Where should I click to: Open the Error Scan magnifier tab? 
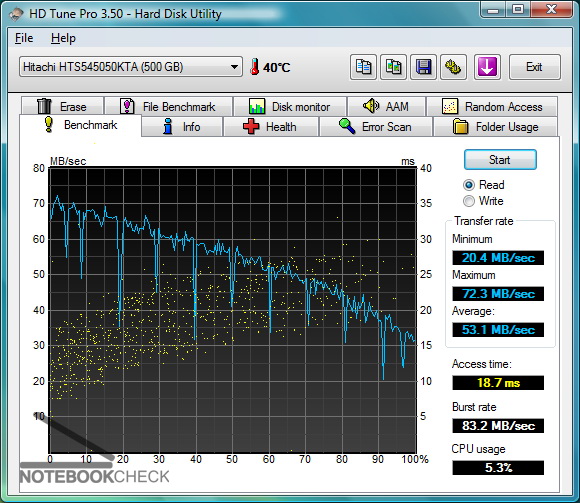[x=376, y=127]
